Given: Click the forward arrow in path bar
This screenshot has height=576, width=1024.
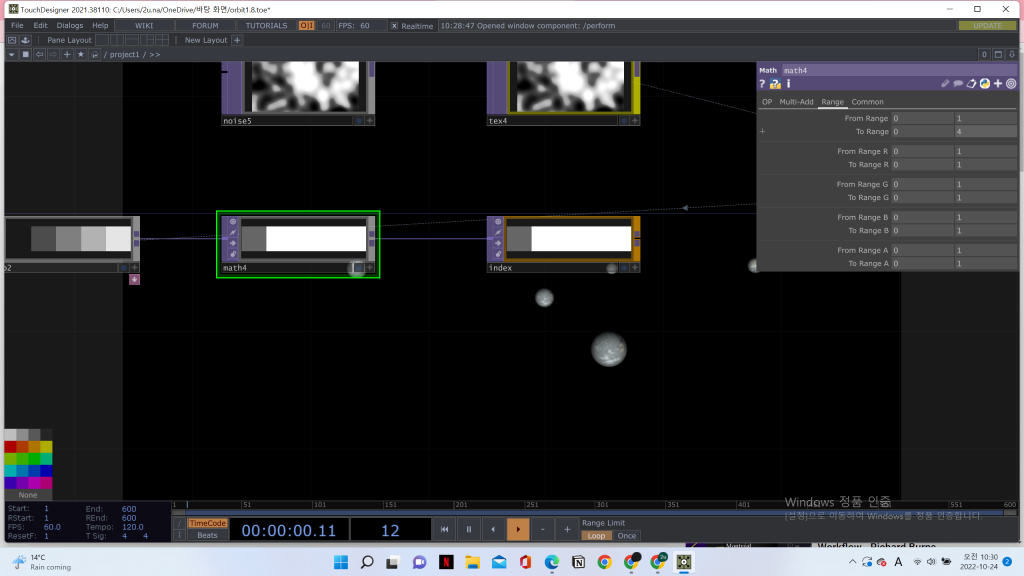Looking at the screenshot, I should tap(53, 54).
